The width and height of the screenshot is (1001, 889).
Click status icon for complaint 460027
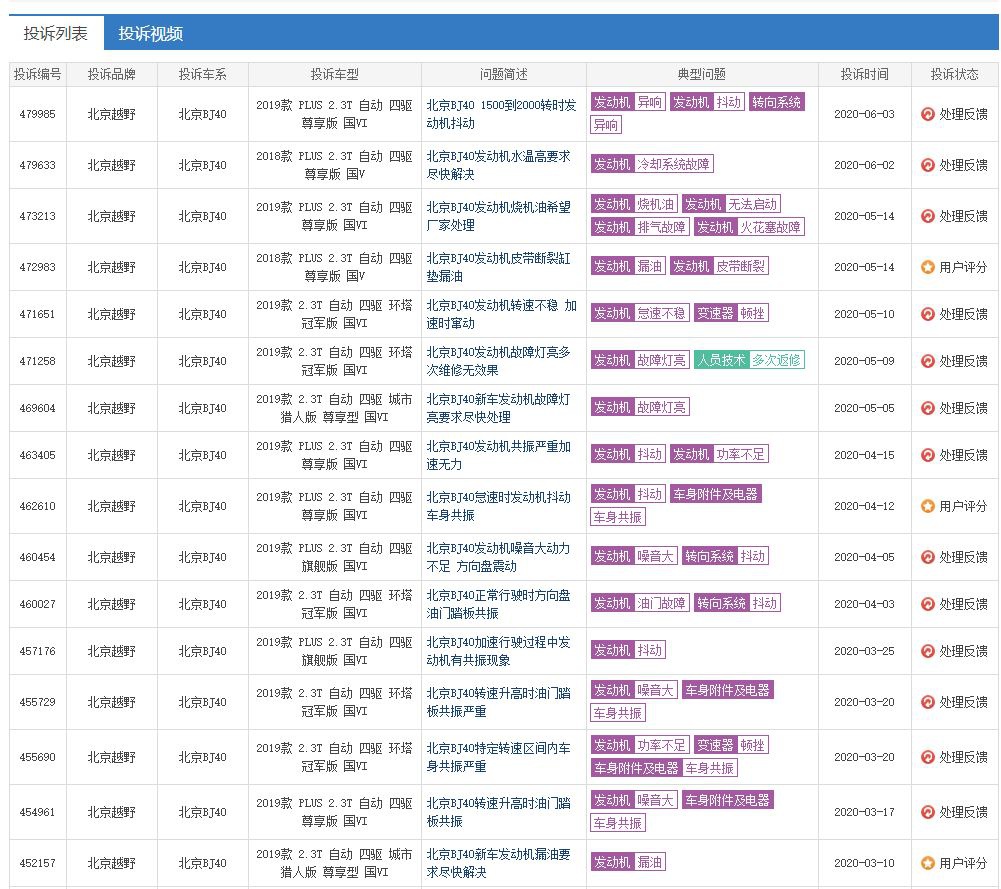[x=928, y=604]
